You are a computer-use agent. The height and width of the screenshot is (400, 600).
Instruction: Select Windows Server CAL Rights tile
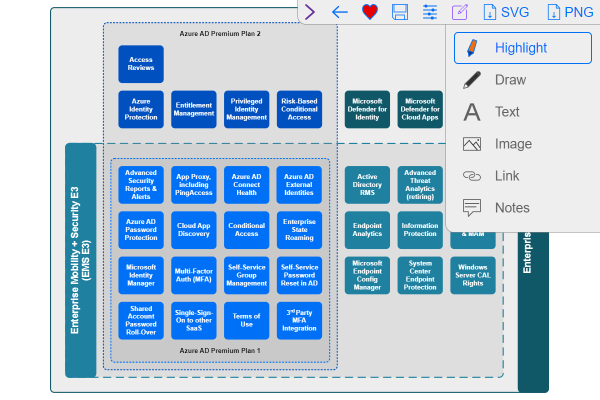[473, 276]
